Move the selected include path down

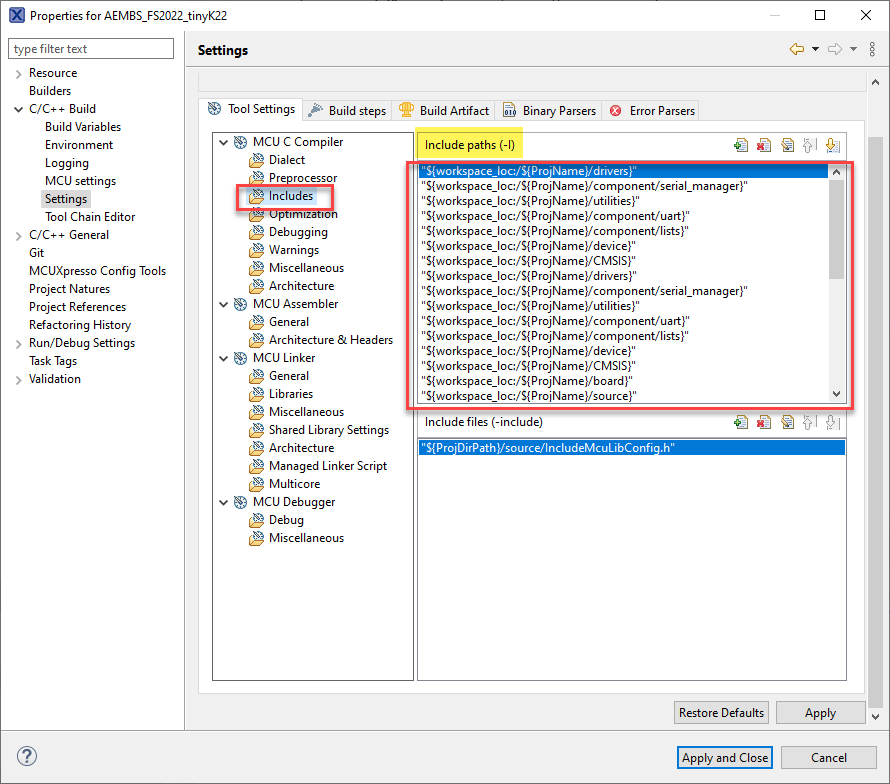[832, 145]
